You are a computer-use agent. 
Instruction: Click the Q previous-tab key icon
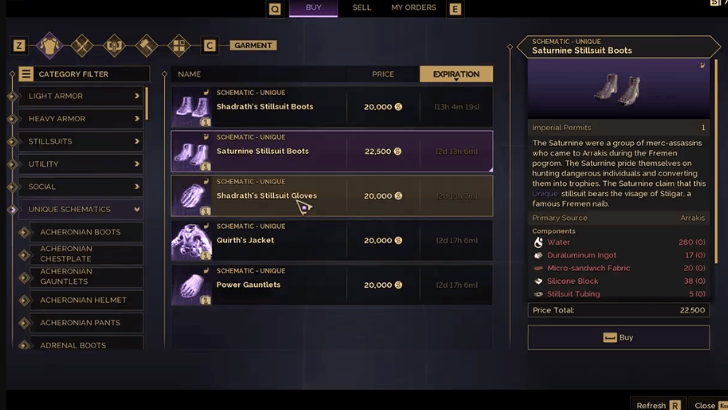[275, 9]
